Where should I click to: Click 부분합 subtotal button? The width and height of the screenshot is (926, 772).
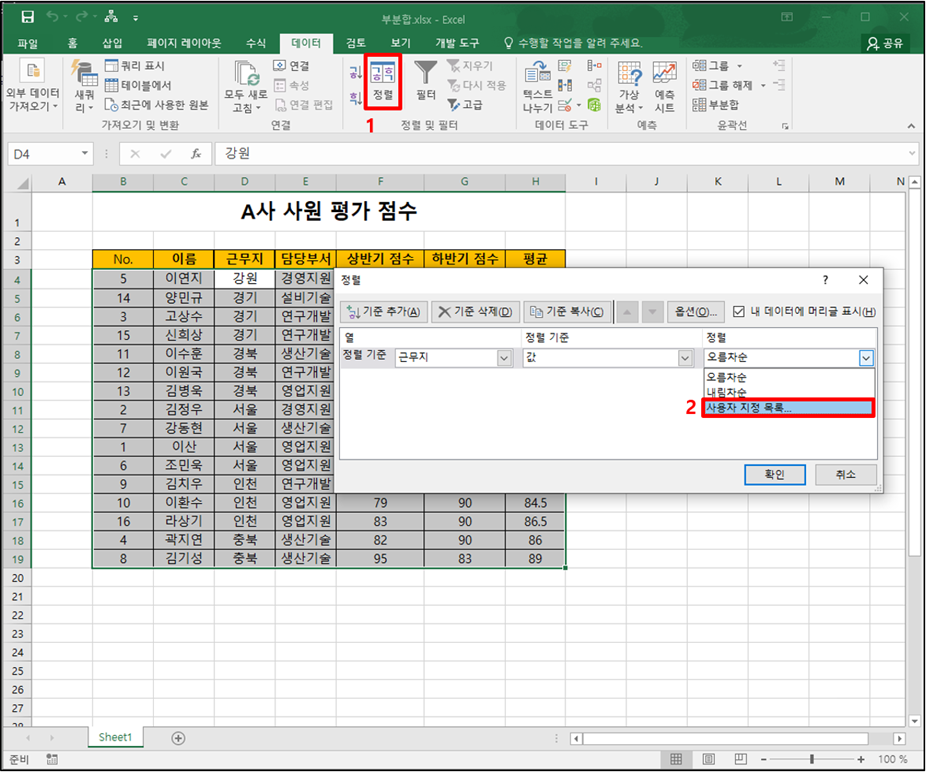point(716,105)
